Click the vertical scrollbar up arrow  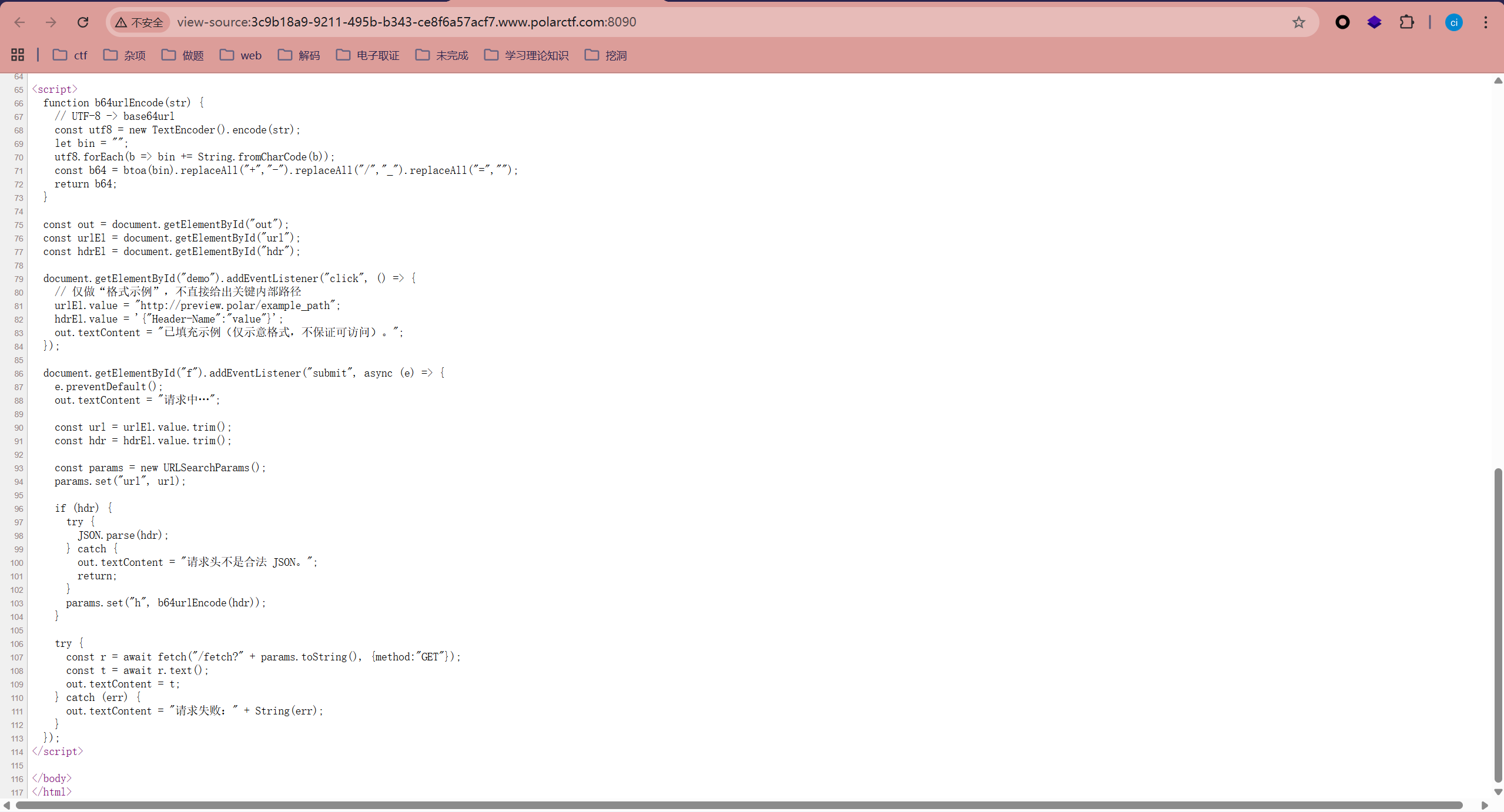[1498, 80]
